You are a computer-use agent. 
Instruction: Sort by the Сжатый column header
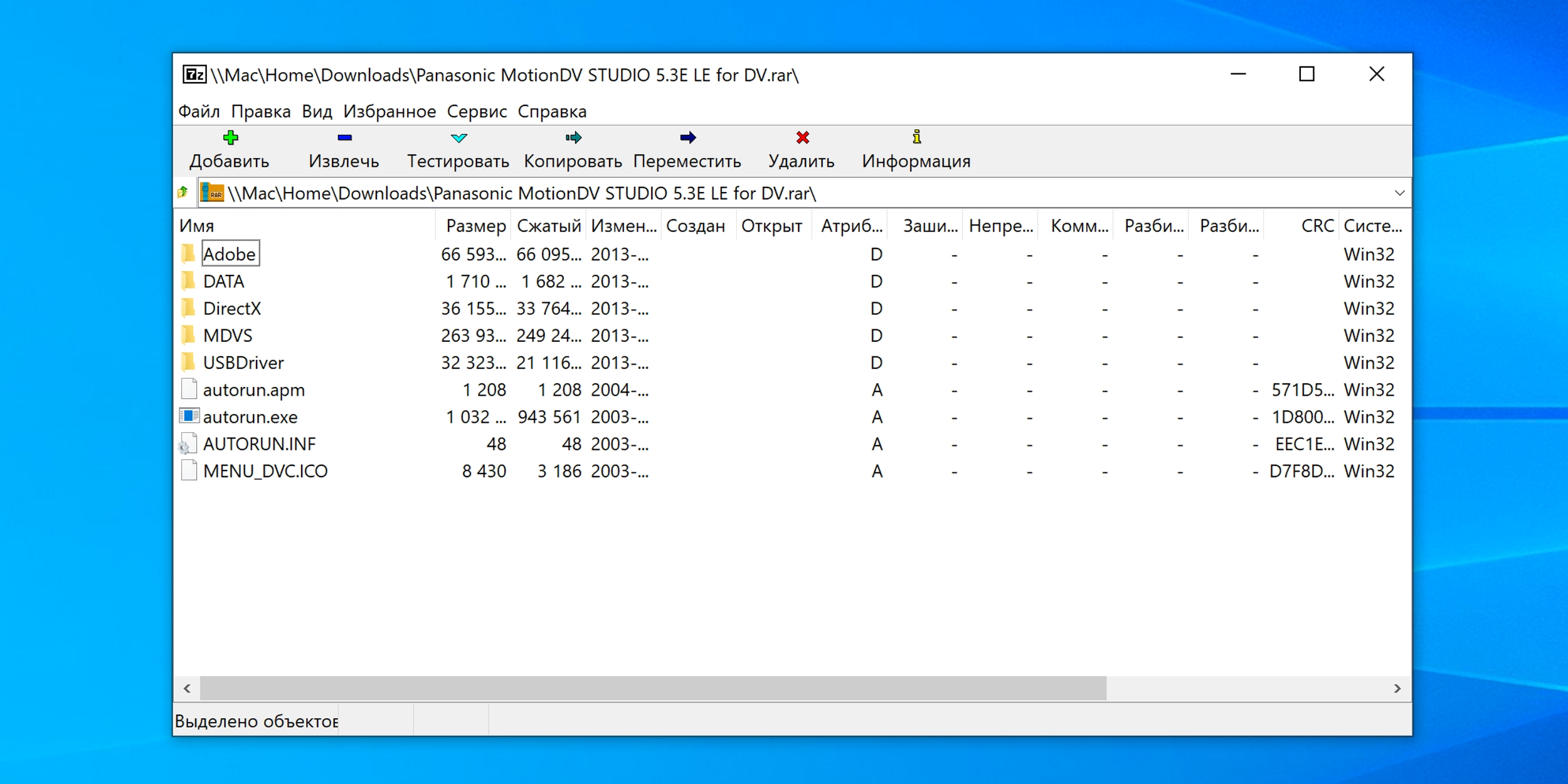pos(549,226)
